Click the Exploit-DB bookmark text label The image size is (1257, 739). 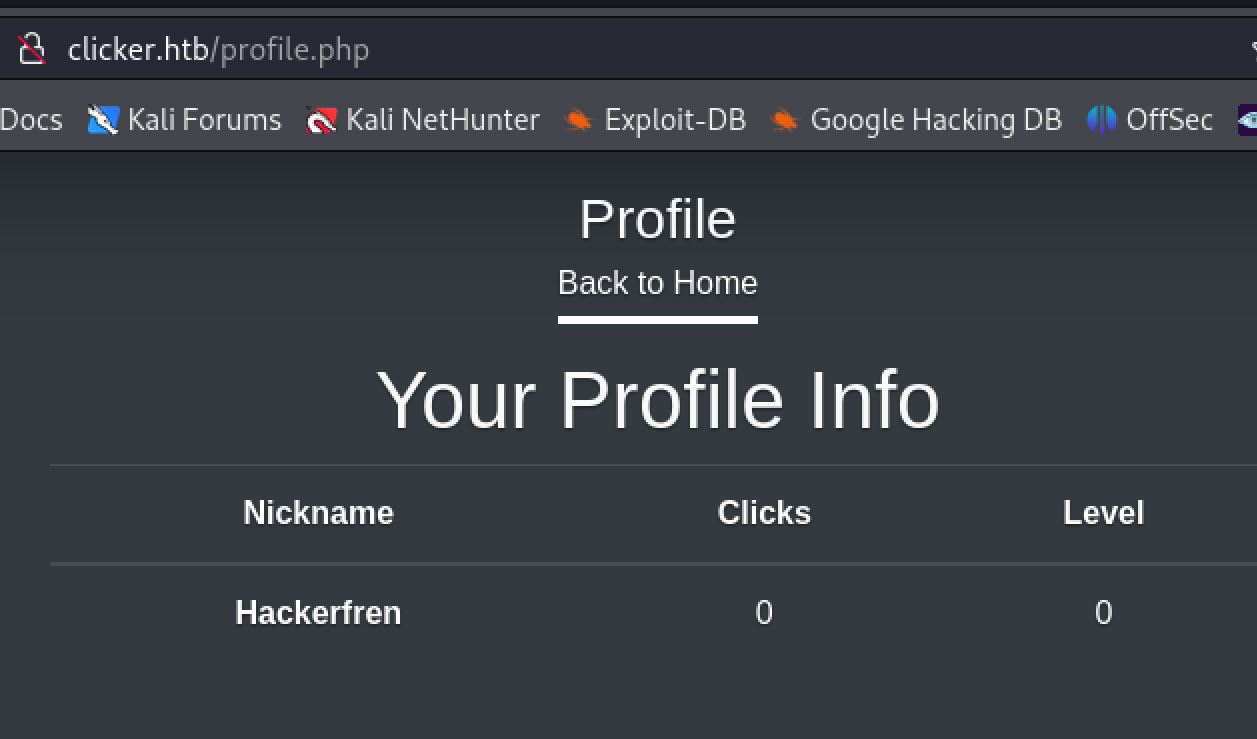(675, 120)
